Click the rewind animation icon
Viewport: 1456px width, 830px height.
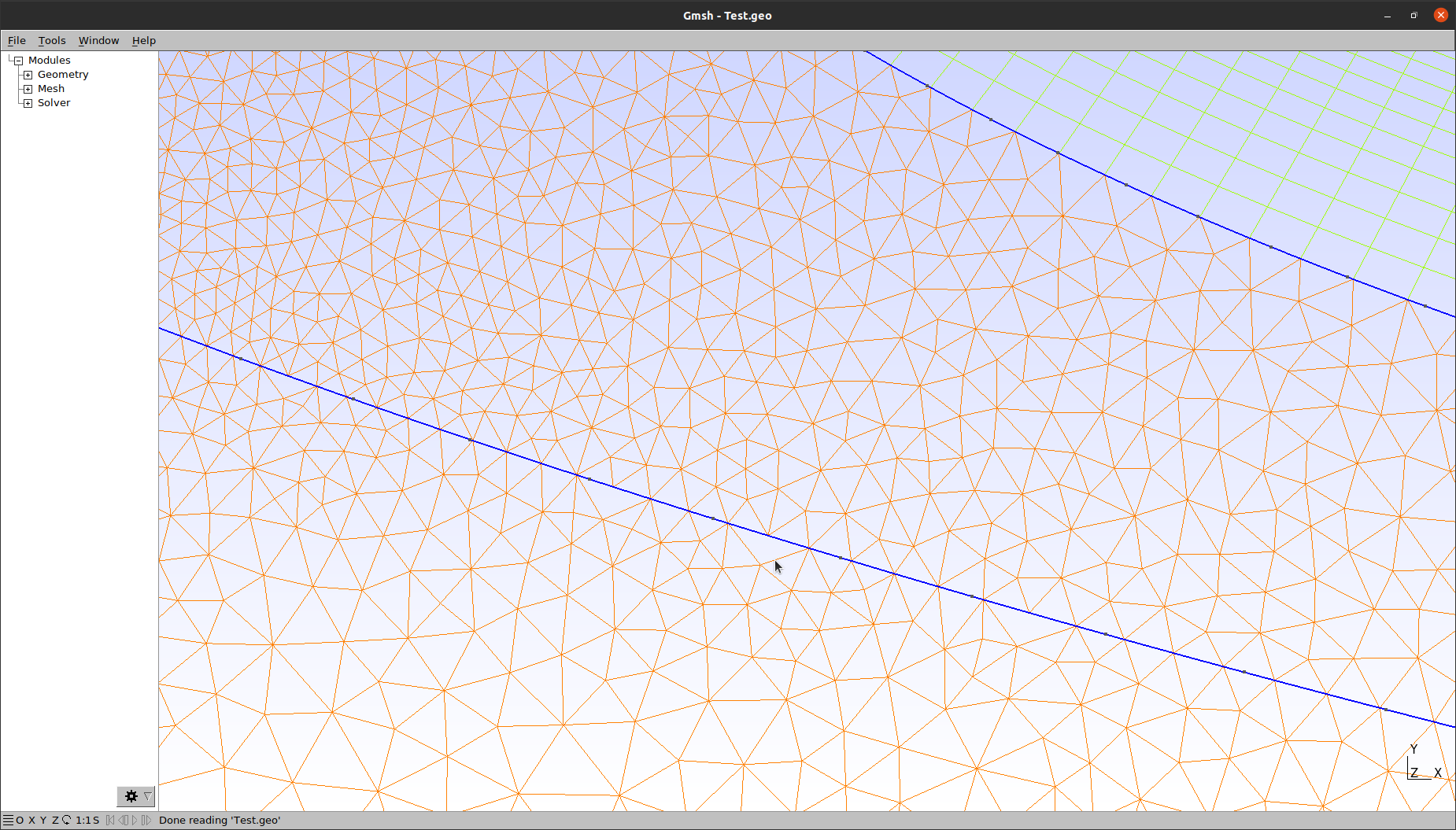pyautogui.click(x=110, y=820)
